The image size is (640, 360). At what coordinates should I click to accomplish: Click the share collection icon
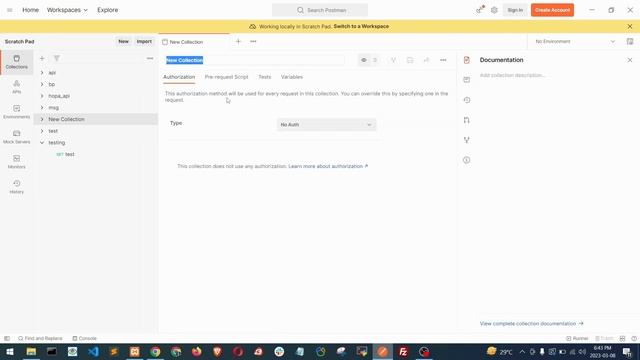[426, 60]
